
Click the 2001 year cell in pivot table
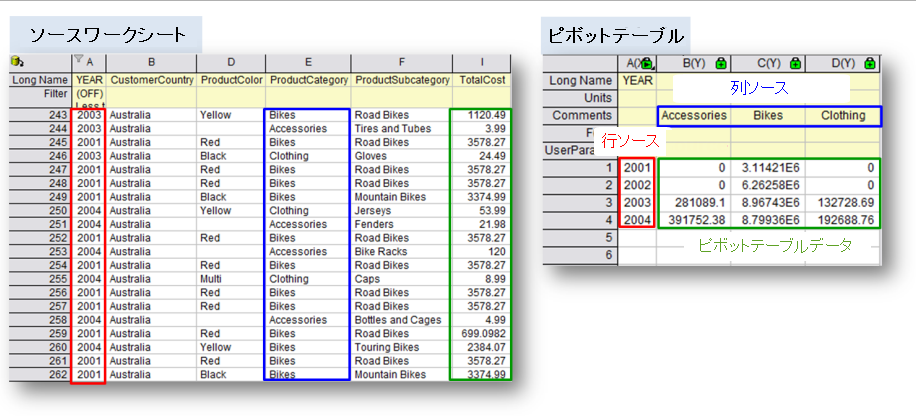click(637, 168)
